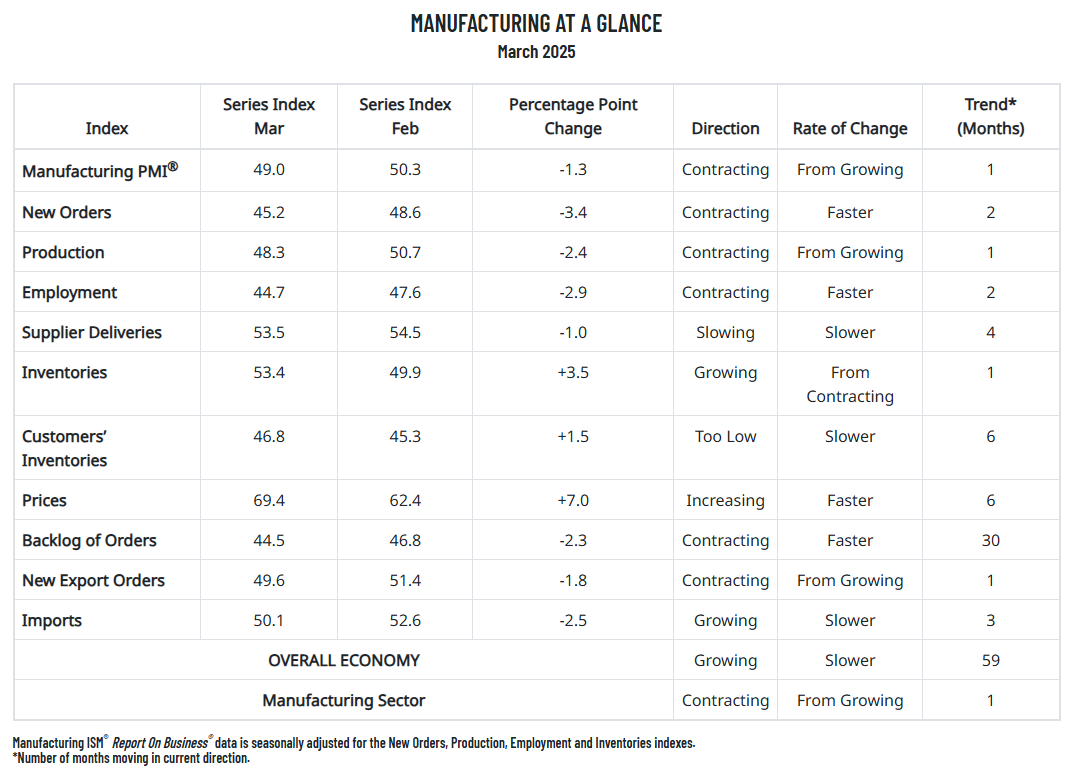Click the Rate of Change header
Image resolution: width=1076 pixels, height=778 pixels.
(850, 128)
